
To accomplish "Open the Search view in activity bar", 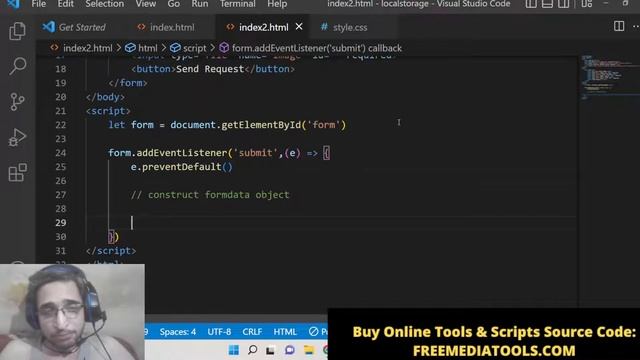I will [x=18, y=66].
